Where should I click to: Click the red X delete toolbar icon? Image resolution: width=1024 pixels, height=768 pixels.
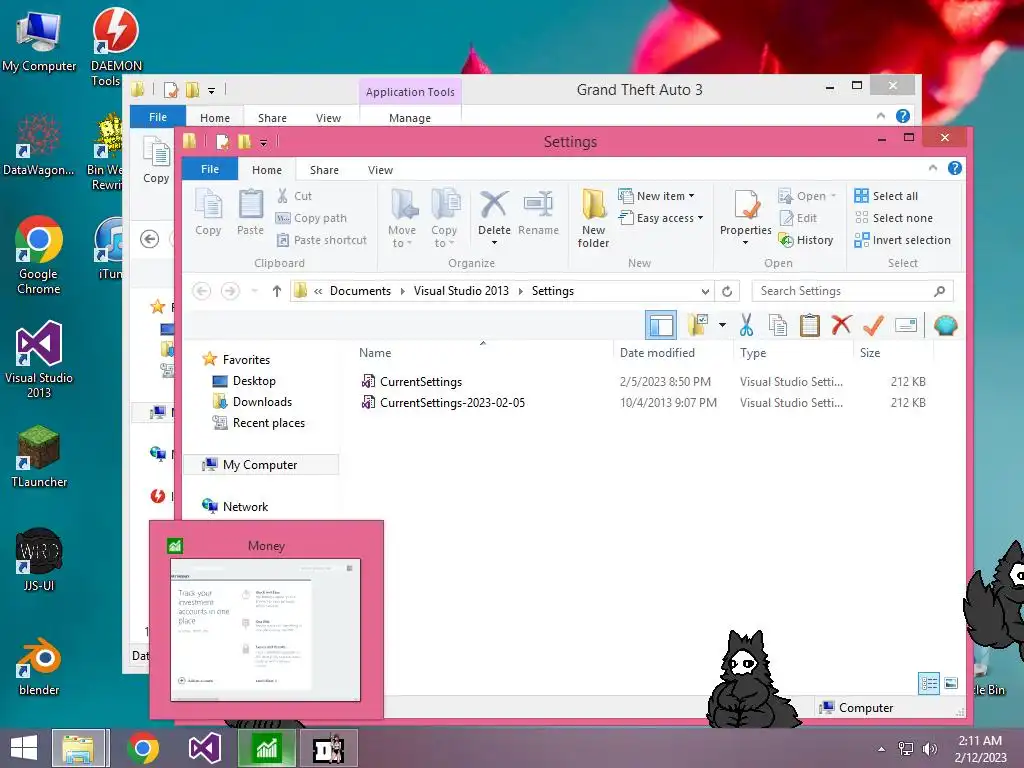click(x=842, y=325)
